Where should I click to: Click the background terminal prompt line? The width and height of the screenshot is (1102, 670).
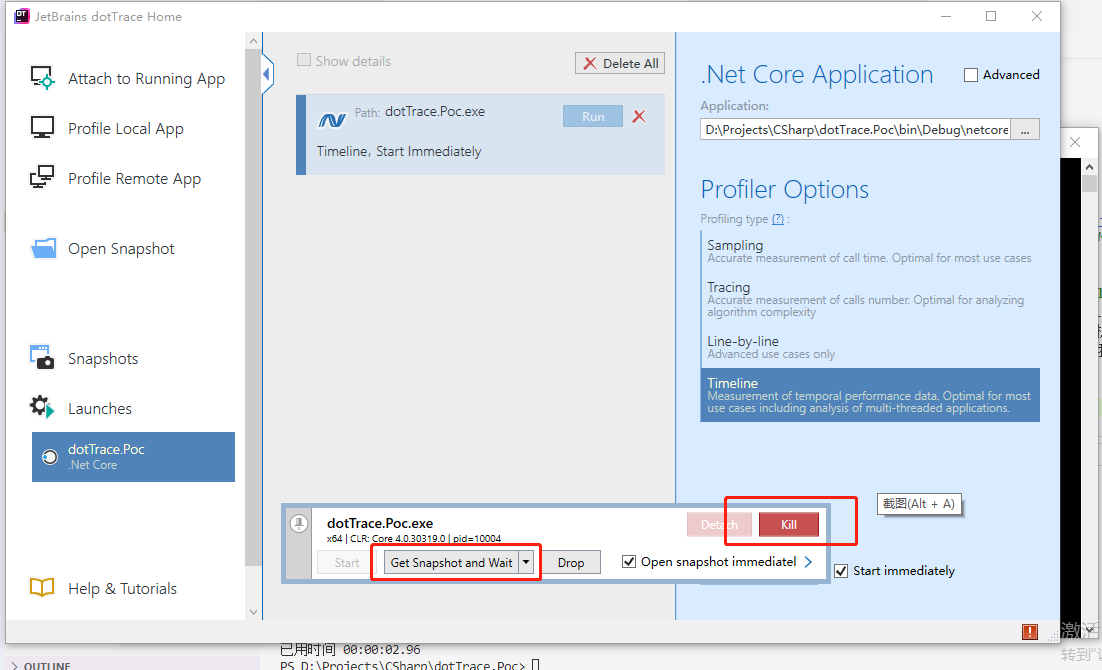[x=410, y=664]
